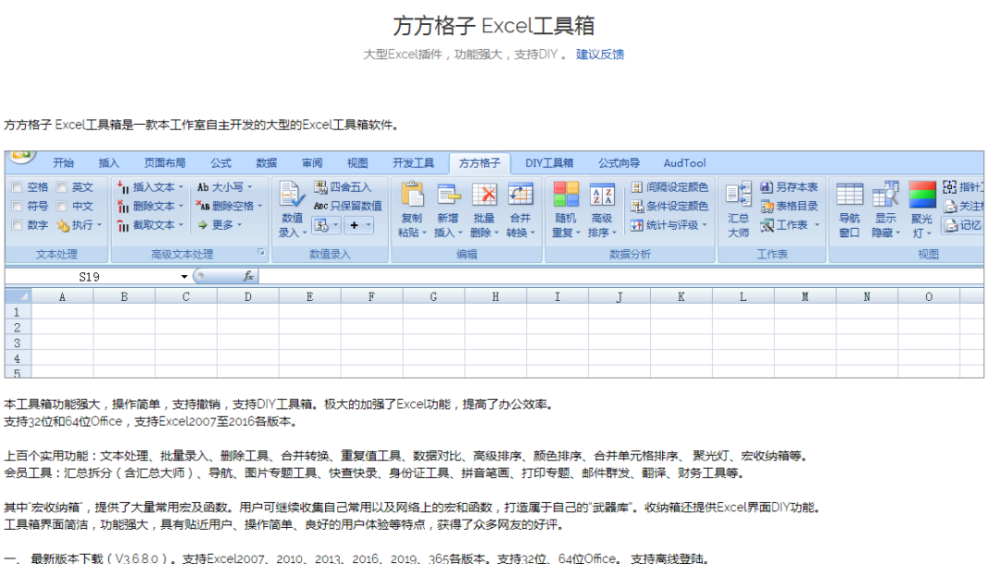
Task: Switch to the 数据 tab
Action: point(266,163)
